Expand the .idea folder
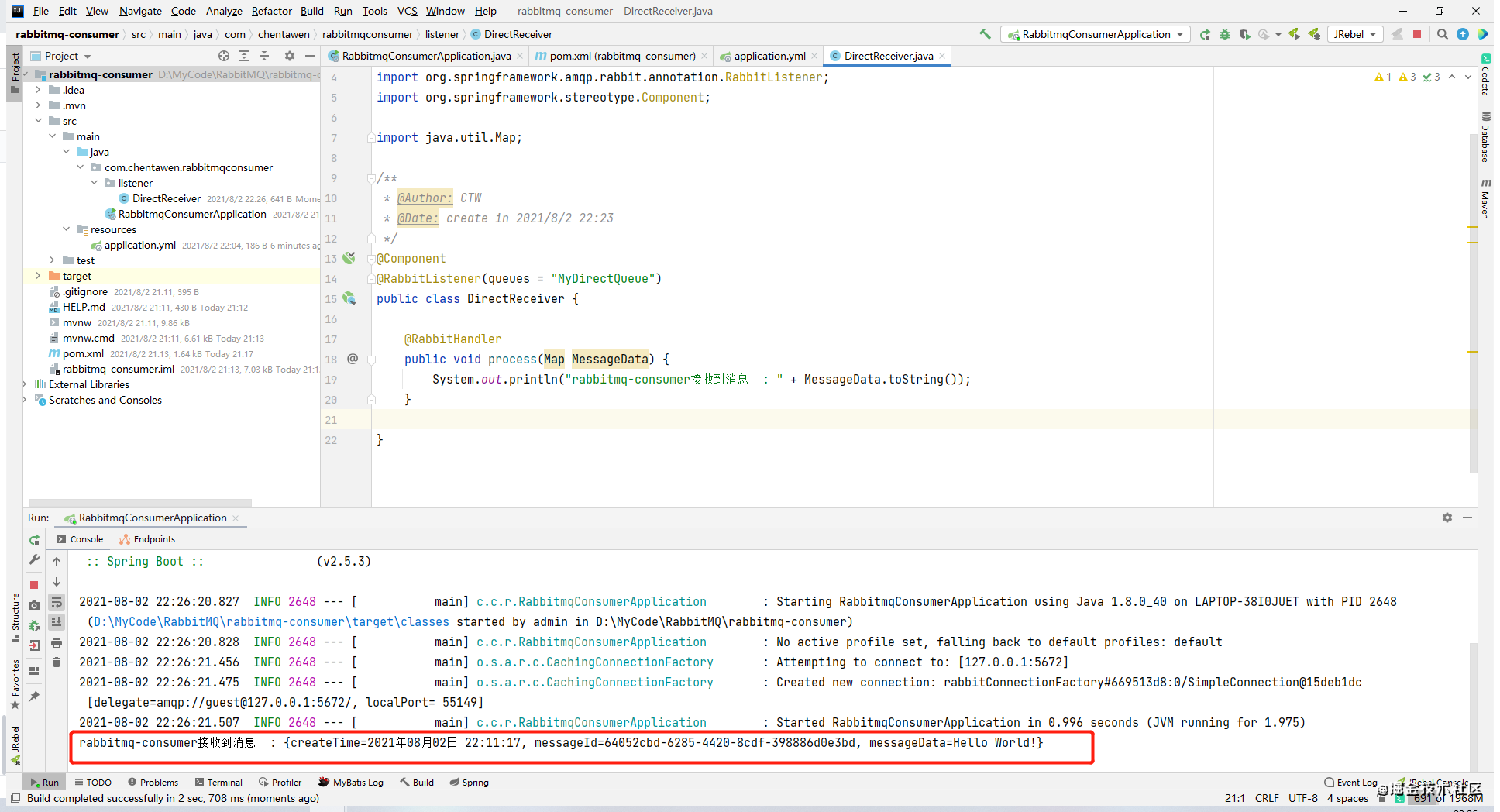 (38, 90)
